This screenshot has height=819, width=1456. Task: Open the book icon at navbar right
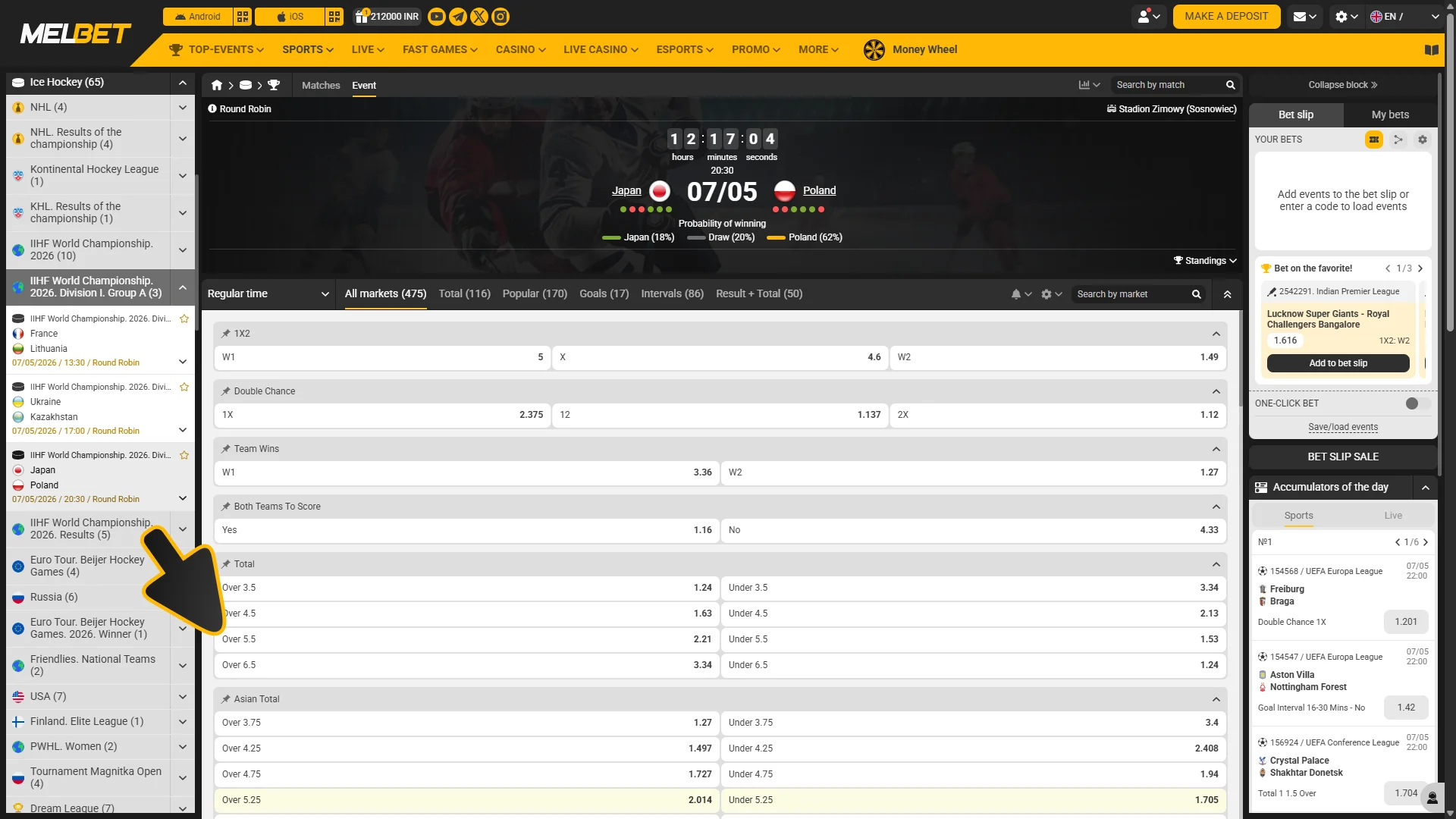tap(1432, 50)
